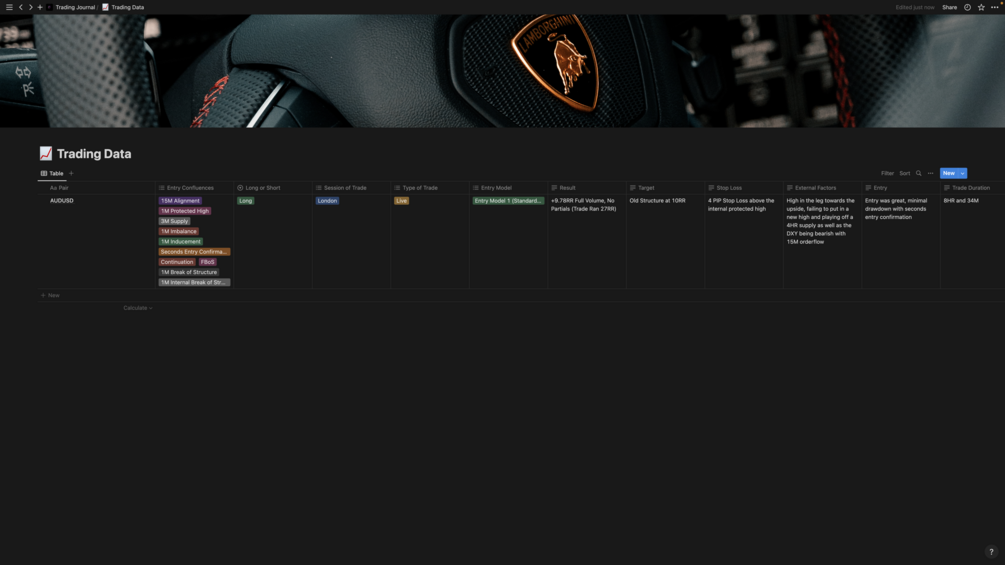Open the Pair column header

[96, 188]
